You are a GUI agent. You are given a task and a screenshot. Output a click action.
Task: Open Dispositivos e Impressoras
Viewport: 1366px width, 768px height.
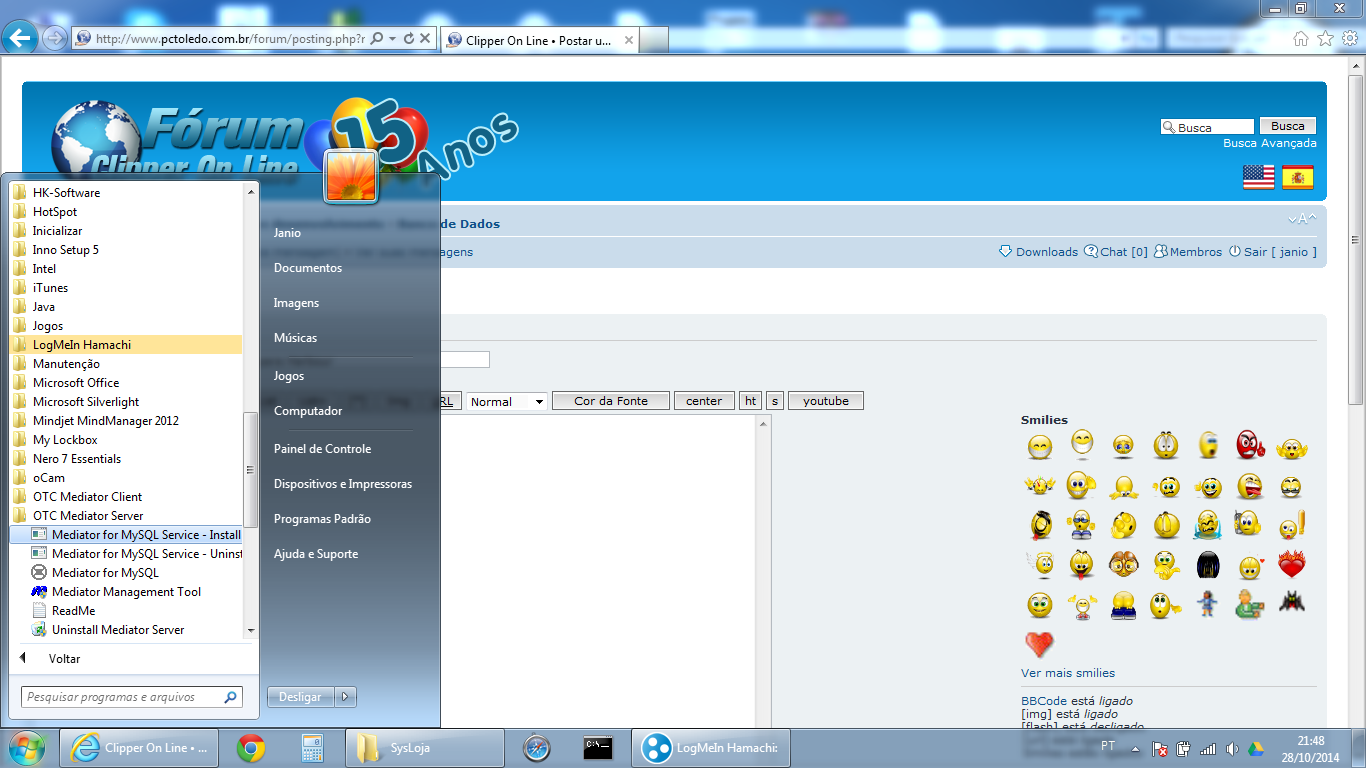343,484
